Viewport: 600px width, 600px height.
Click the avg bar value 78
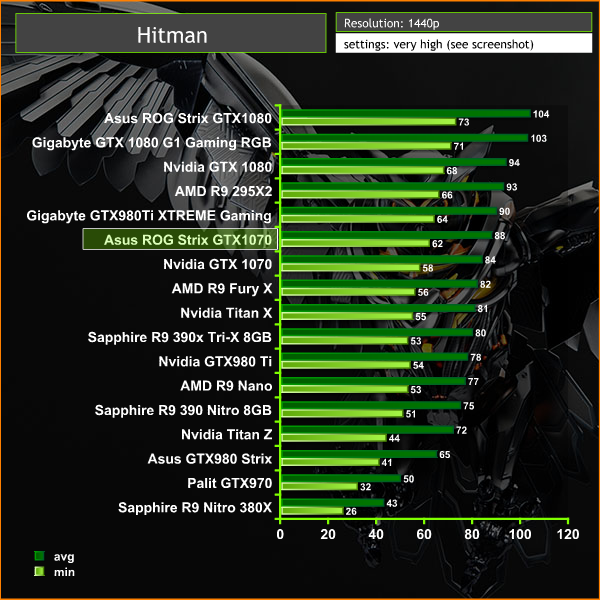tap(476, 357)
